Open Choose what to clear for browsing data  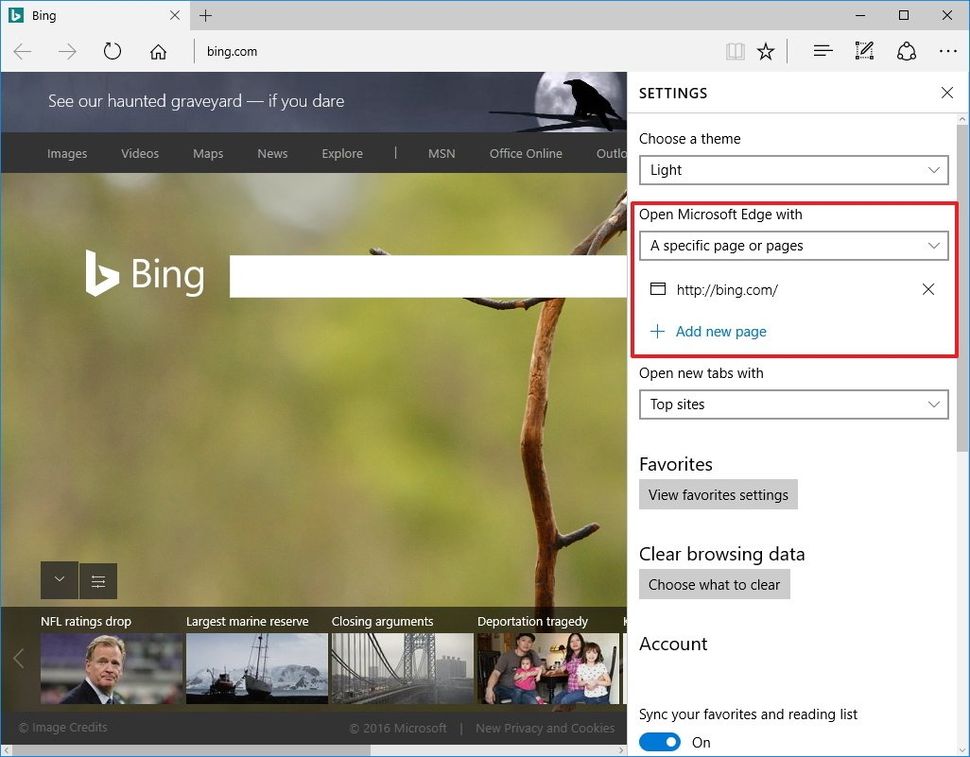(x=714, y=584)
